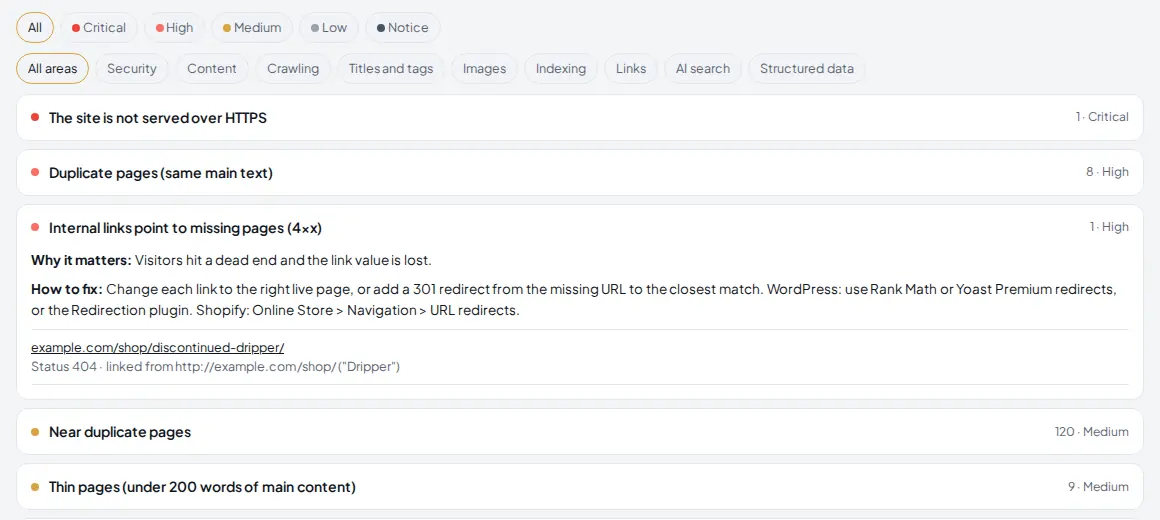
Task: Filter issues by Low severity
Action: (328, 27)
